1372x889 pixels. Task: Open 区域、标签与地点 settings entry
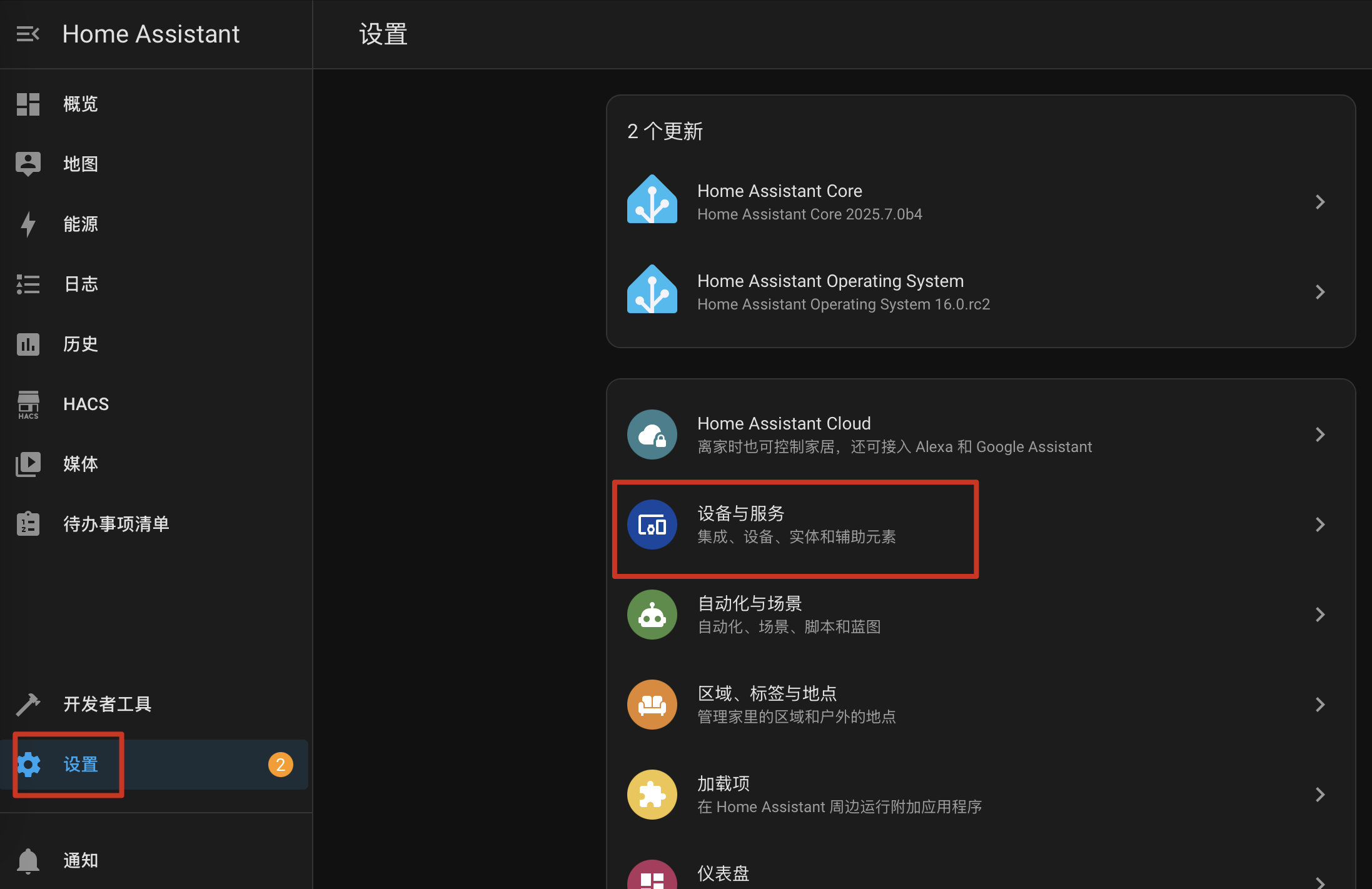click(981, 705)
